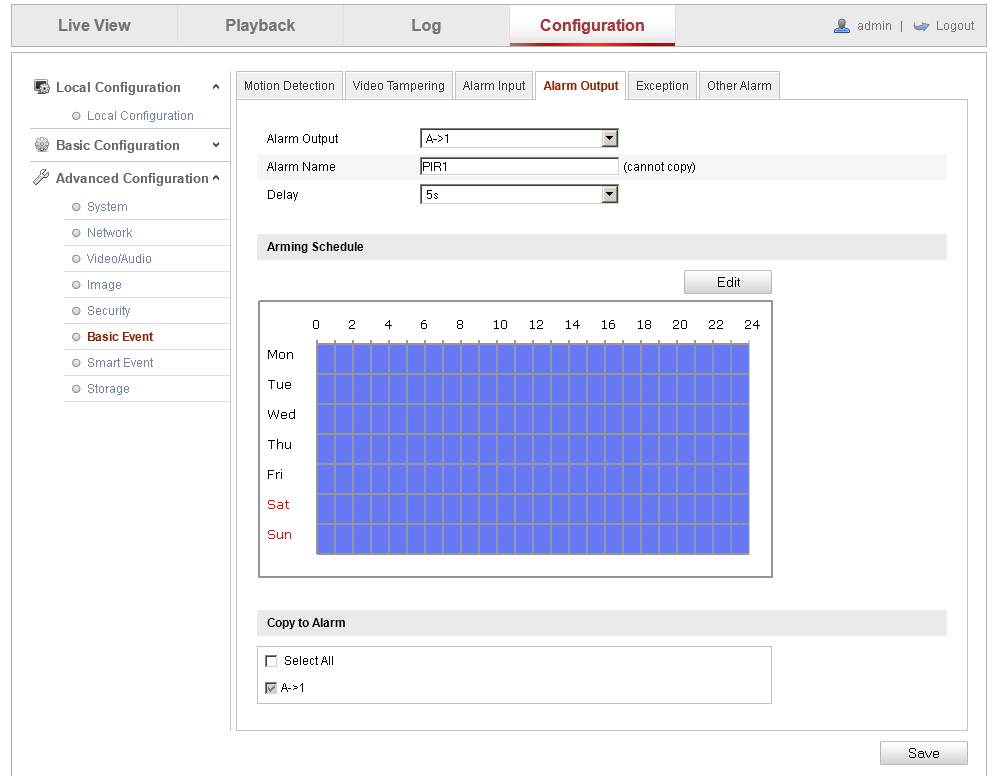998x776 pixels.
Task: Click the Alarm Name text field
Action: 519,167
